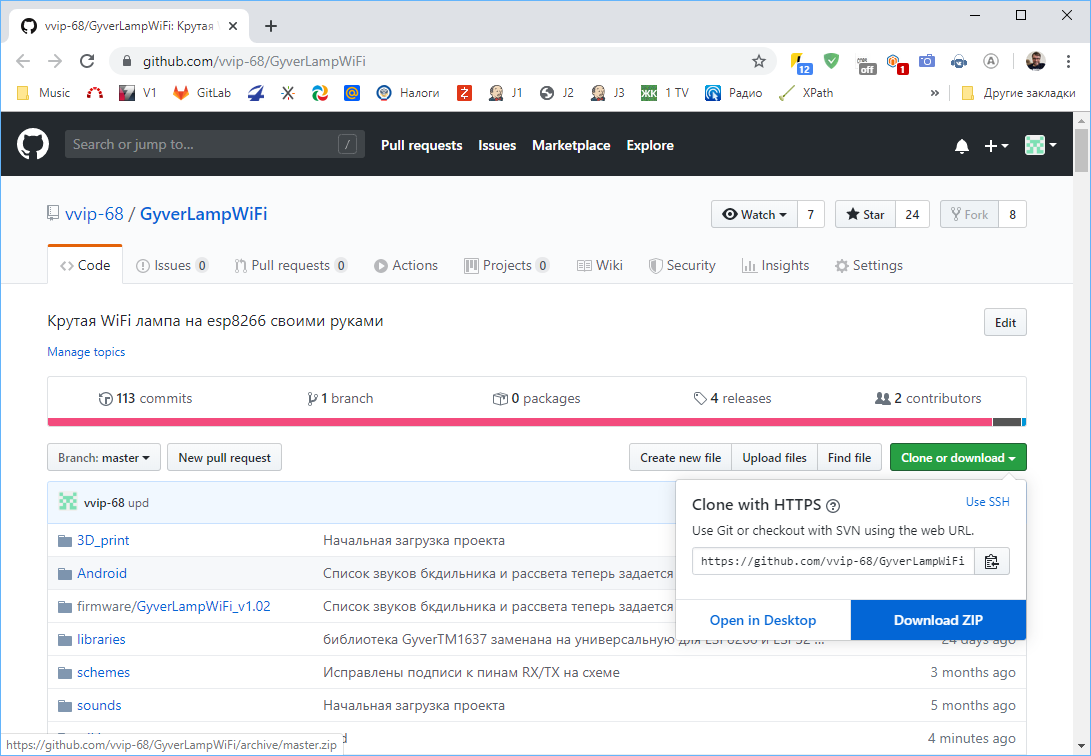Open Explore in the header nav

pyautogui.click(x=650, y=145)
